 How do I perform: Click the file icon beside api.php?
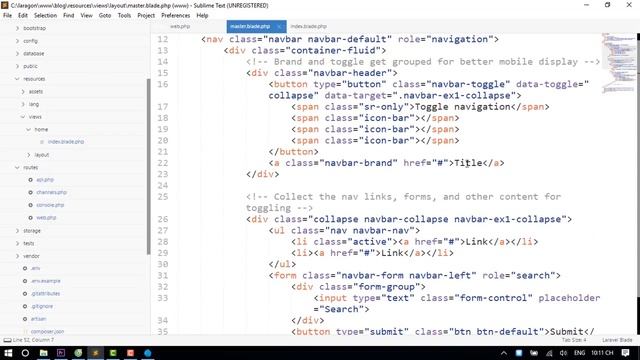[31, 180]
